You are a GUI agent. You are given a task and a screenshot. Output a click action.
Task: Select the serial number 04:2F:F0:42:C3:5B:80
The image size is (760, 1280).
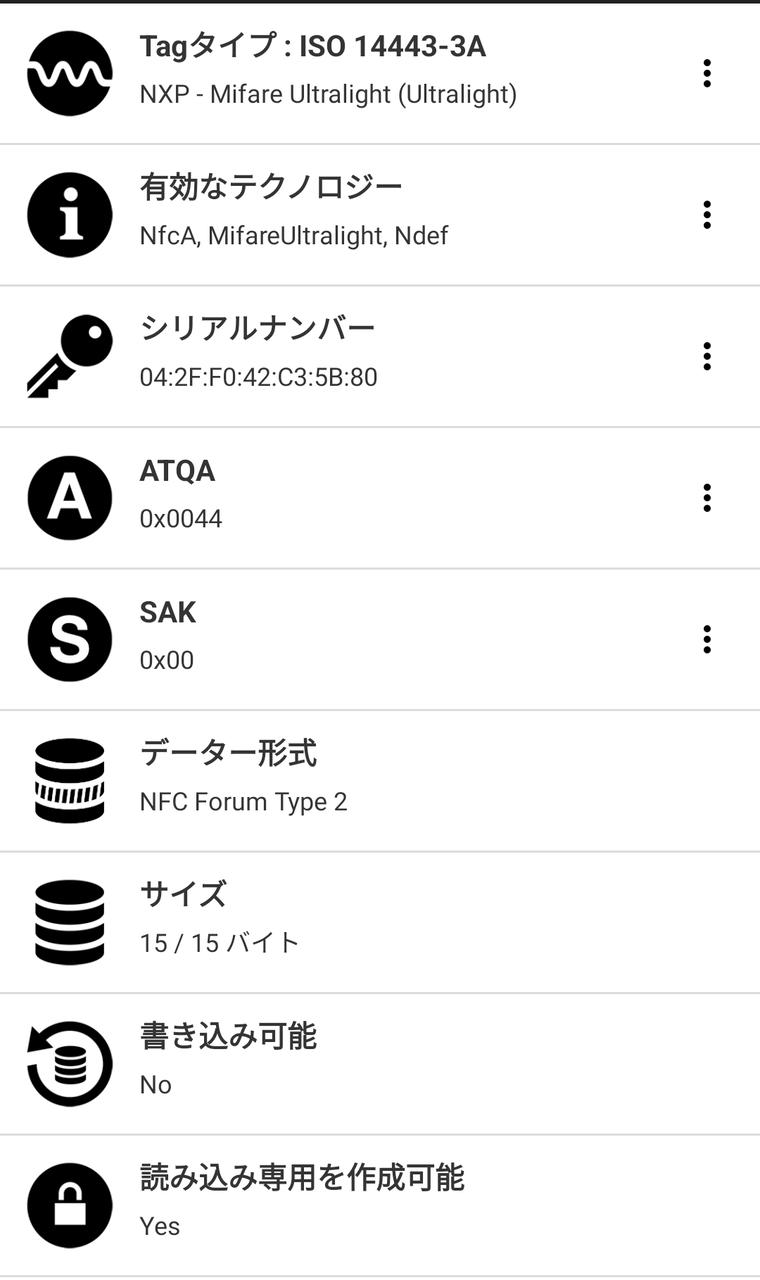(258, 378)
